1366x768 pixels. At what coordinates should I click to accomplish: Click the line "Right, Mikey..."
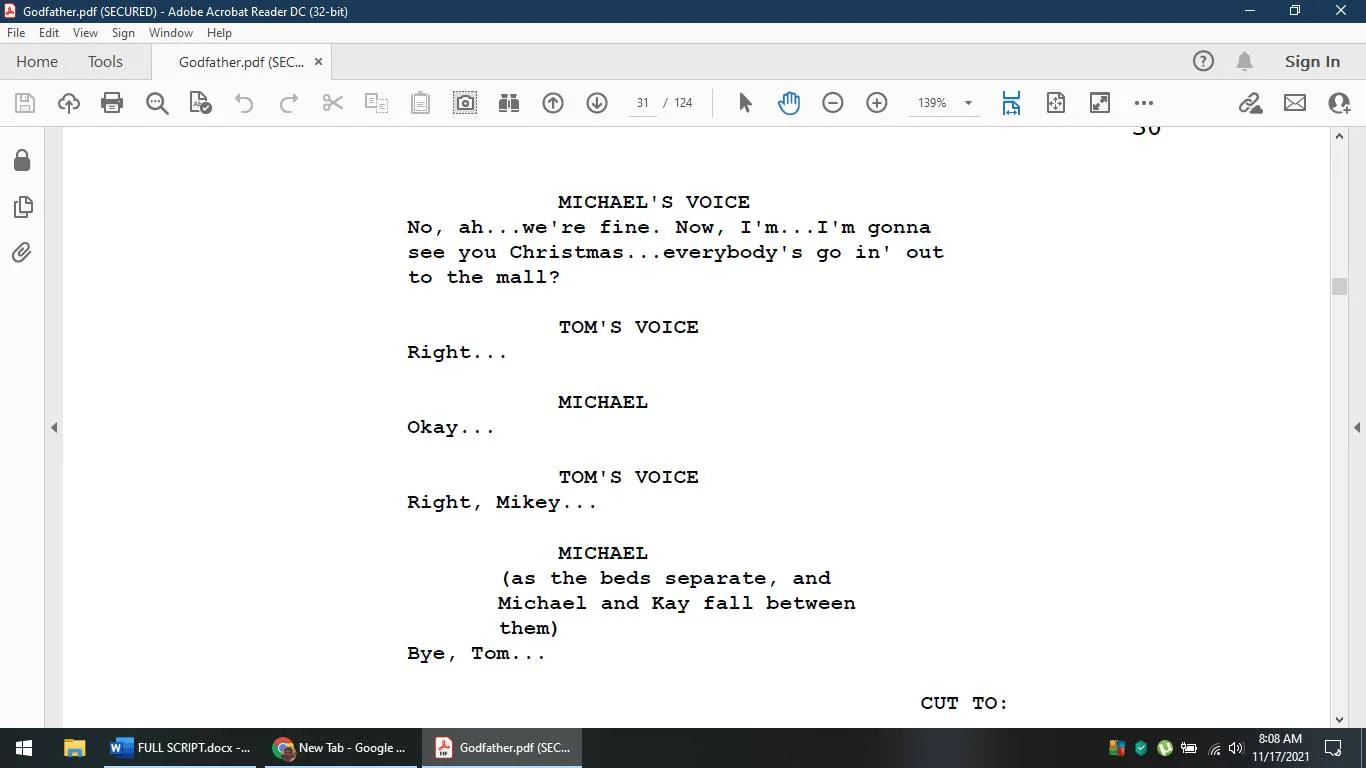pos(502,503)
